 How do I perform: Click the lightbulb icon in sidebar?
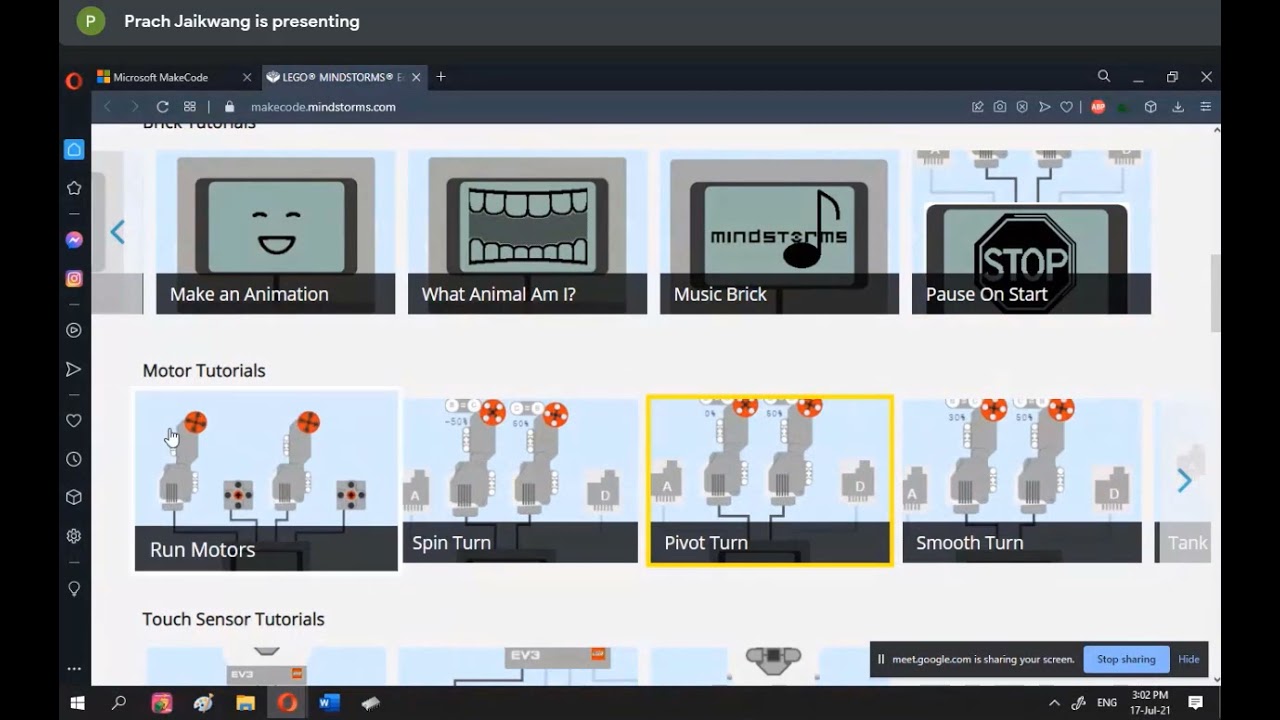tap(74, 588)
